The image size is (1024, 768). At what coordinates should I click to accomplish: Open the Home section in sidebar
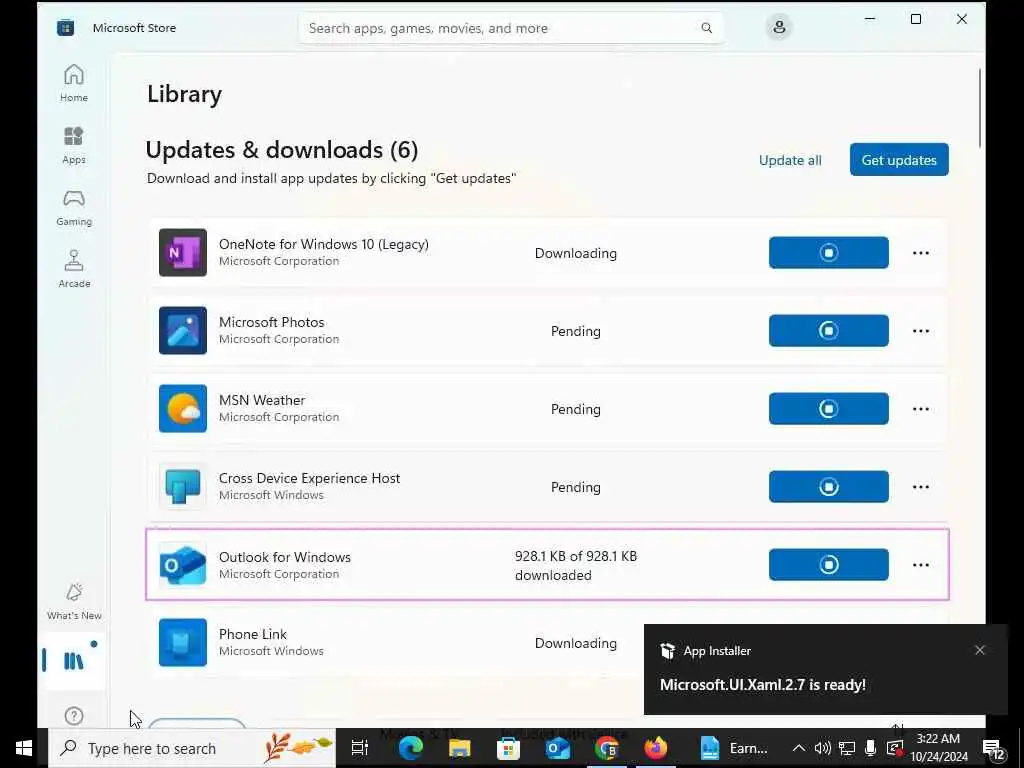[x=74, y=83]
